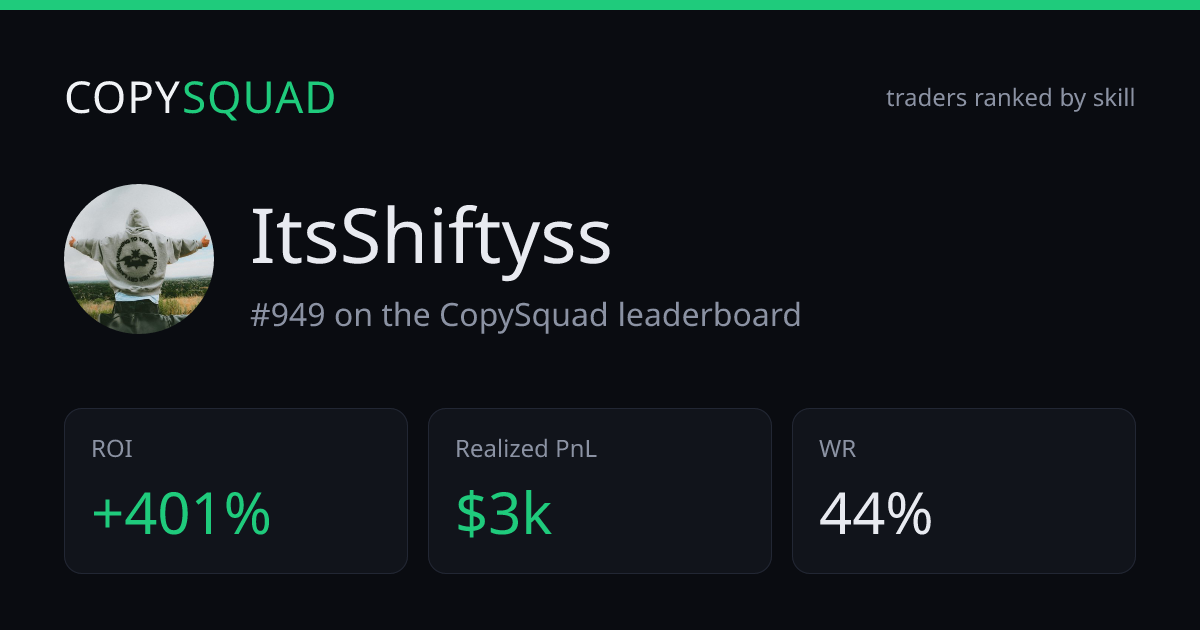
Task: Click 'CopySquad leaderboard' in the subtitle
Action: pos(620,315)
